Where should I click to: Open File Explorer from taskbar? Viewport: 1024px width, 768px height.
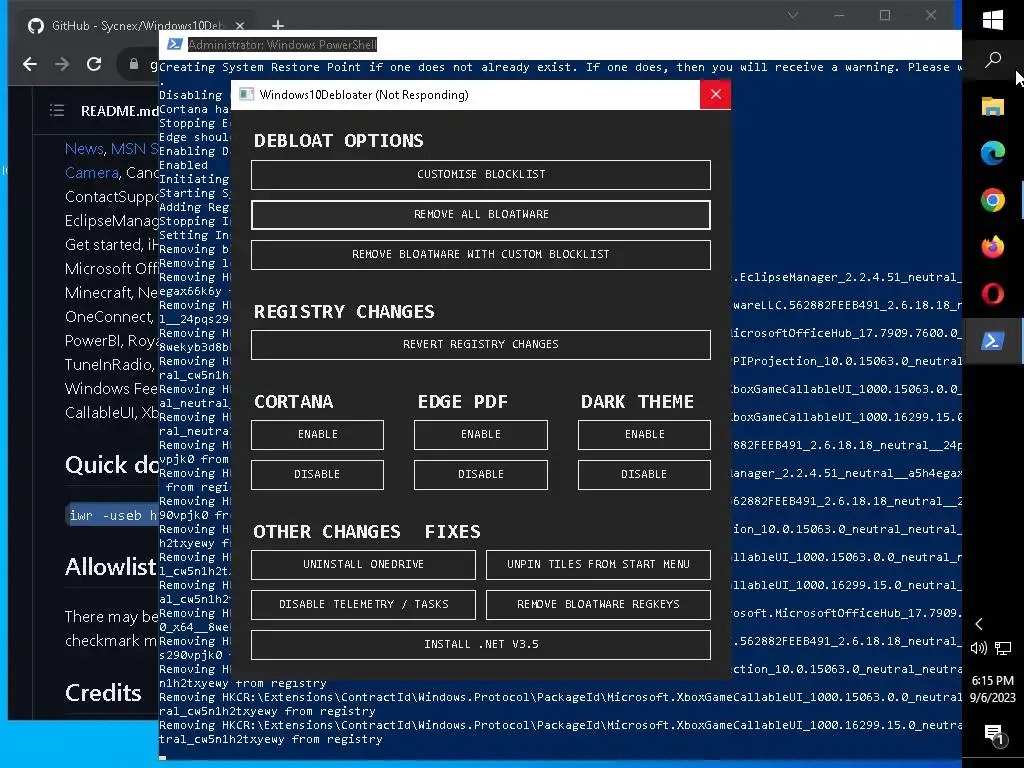993,106
